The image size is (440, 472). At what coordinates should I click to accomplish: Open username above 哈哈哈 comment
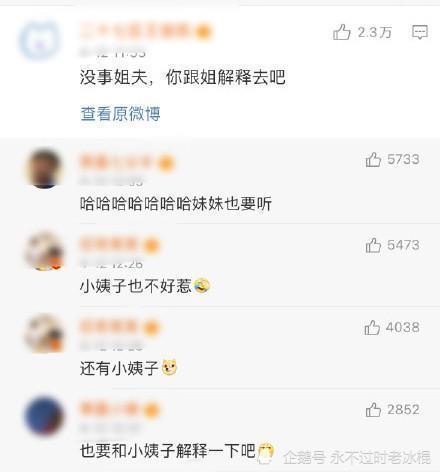click(127, 163)
